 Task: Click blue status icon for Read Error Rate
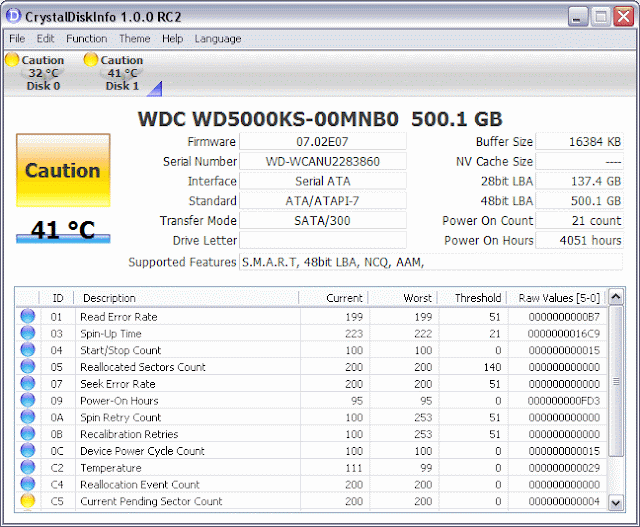pyautogui.click(x=28, y=316)
